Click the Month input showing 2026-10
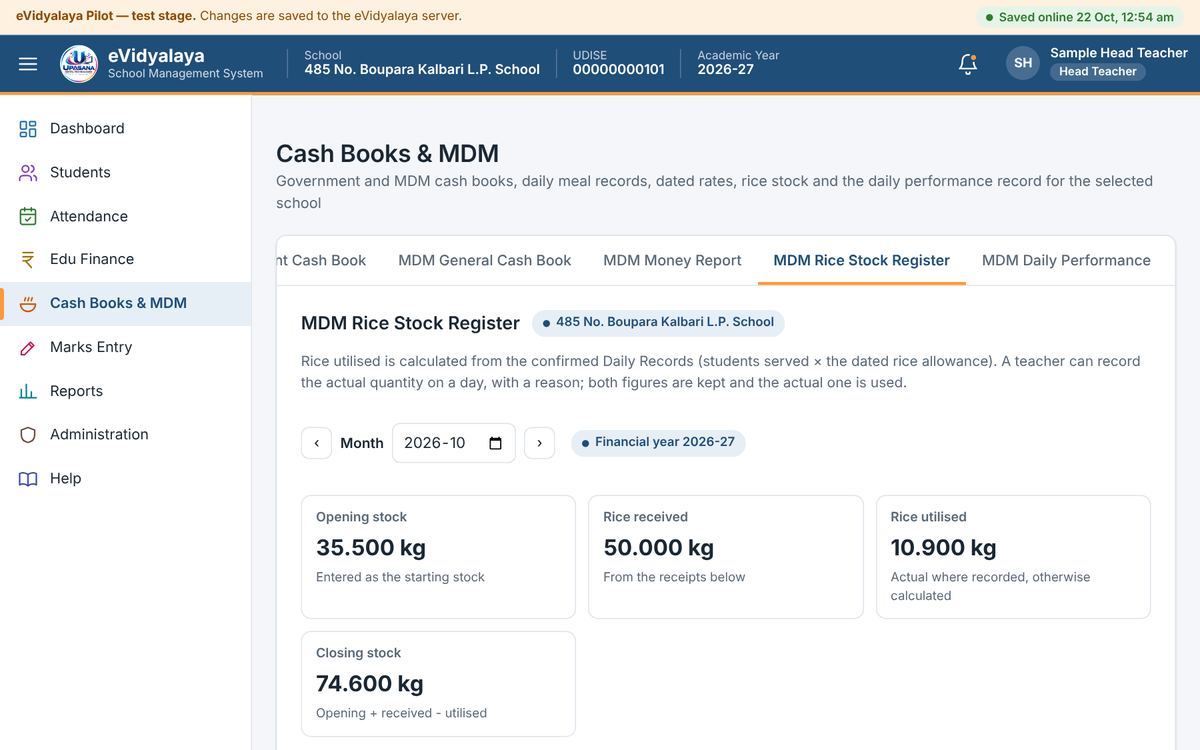 coord(453,443)
